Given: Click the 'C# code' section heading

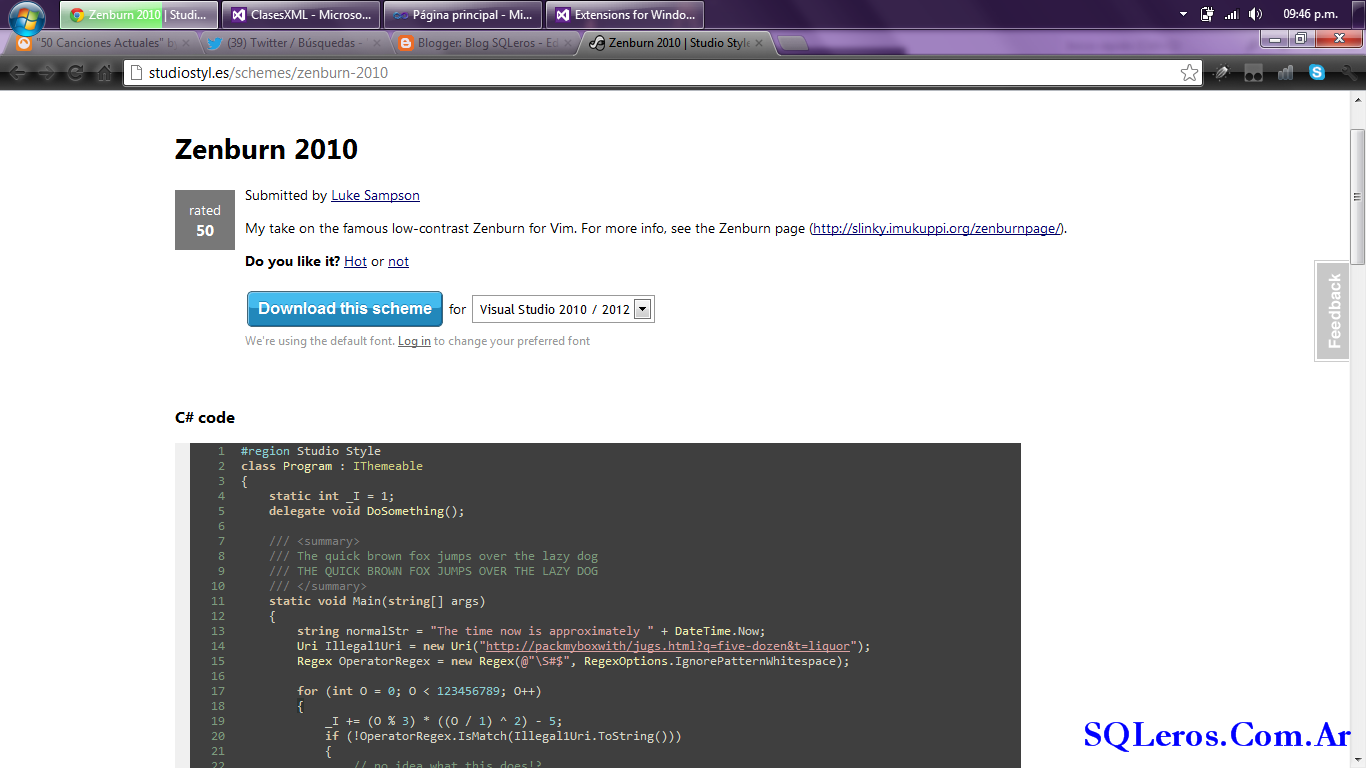Looking at the screenshot, I should (205, 418).
